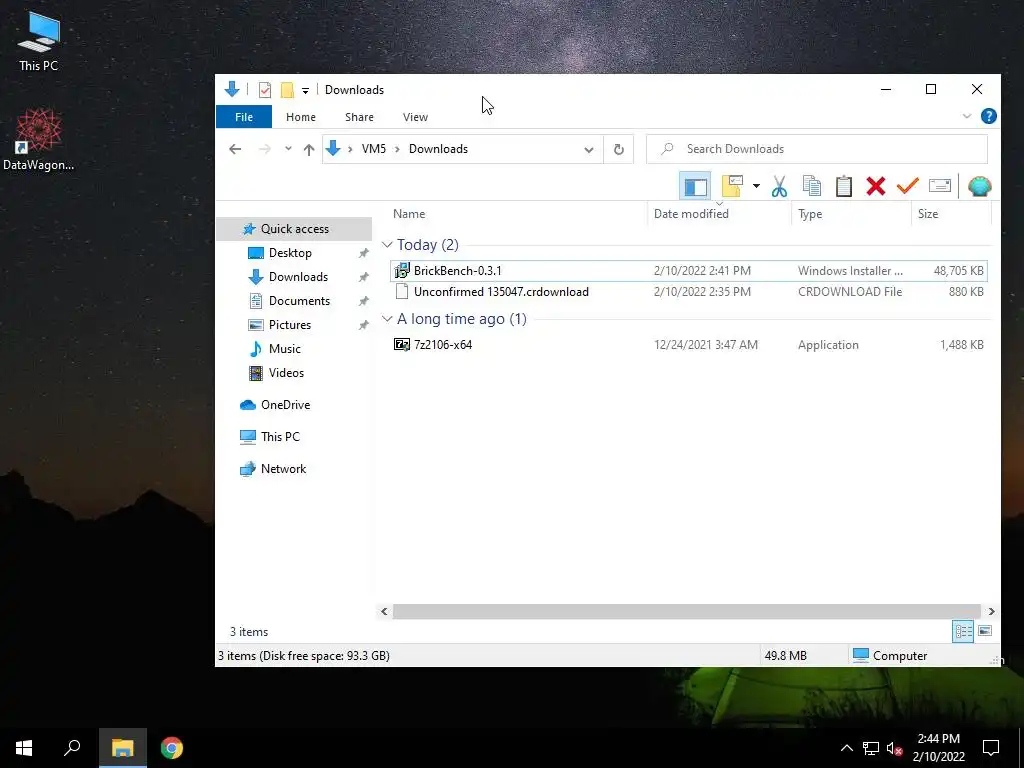Open Videos in the navigation pane
This screenshot has height=768, width=1024.
pos(286,373)
